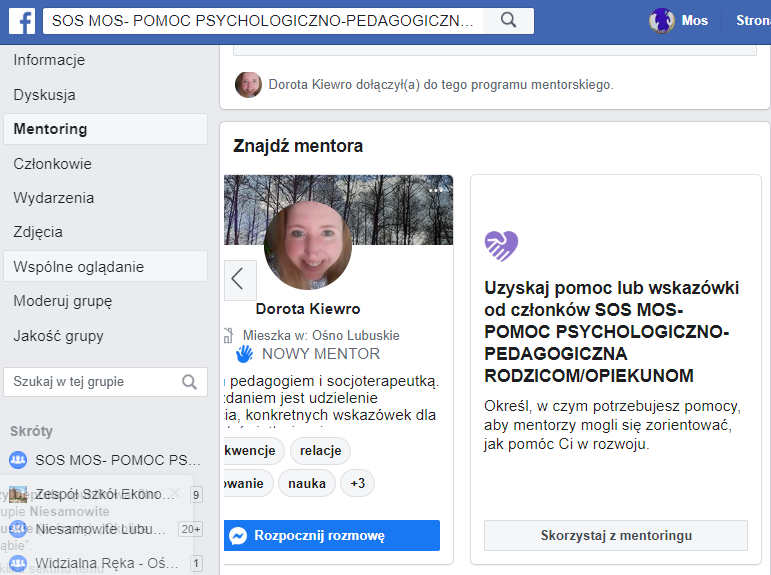Click the search magnifier button in top bar
The image size is (771, 575).
click(508, 21)
